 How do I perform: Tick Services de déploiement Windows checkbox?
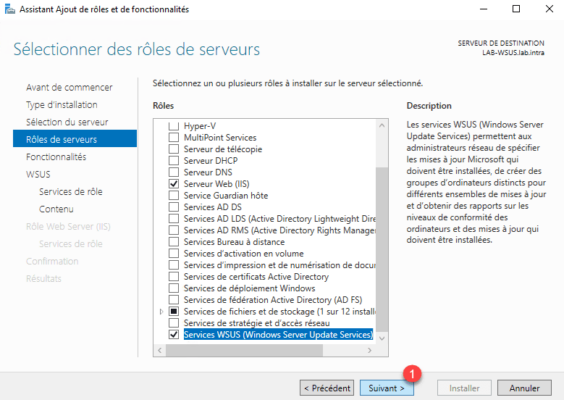coord(174,288)
